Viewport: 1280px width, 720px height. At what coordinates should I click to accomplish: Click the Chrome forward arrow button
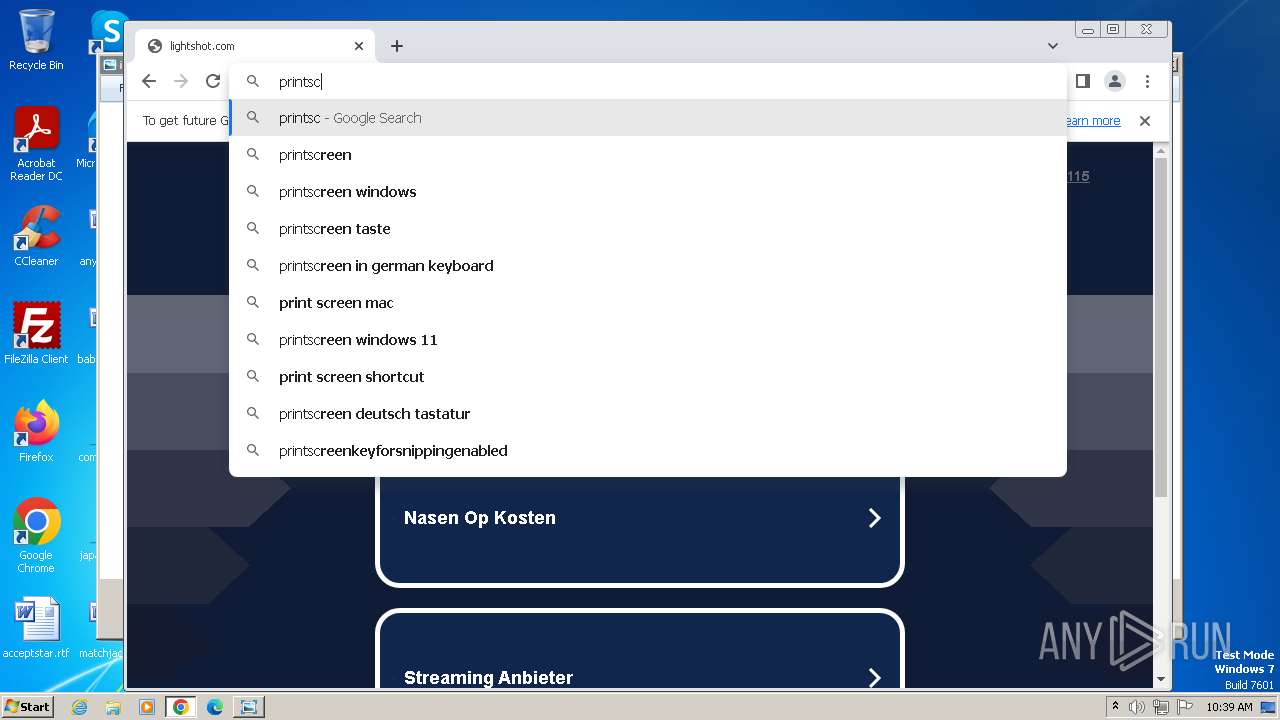coord(181,82)
